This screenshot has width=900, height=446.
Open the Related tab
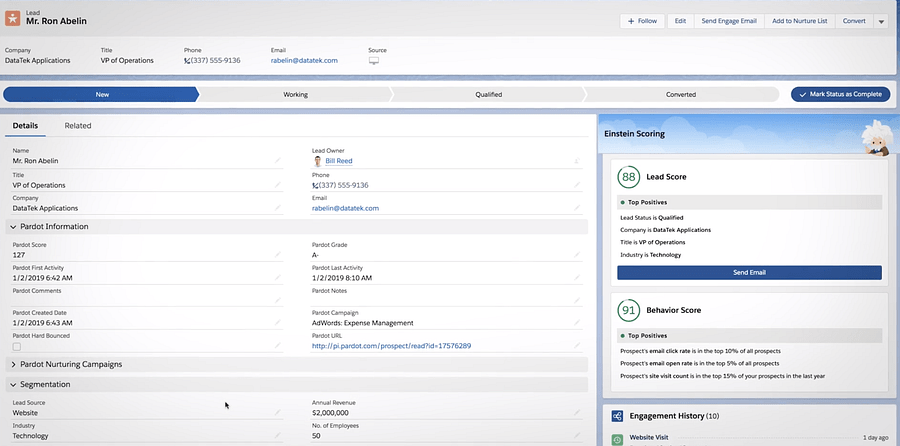point(77,126)
